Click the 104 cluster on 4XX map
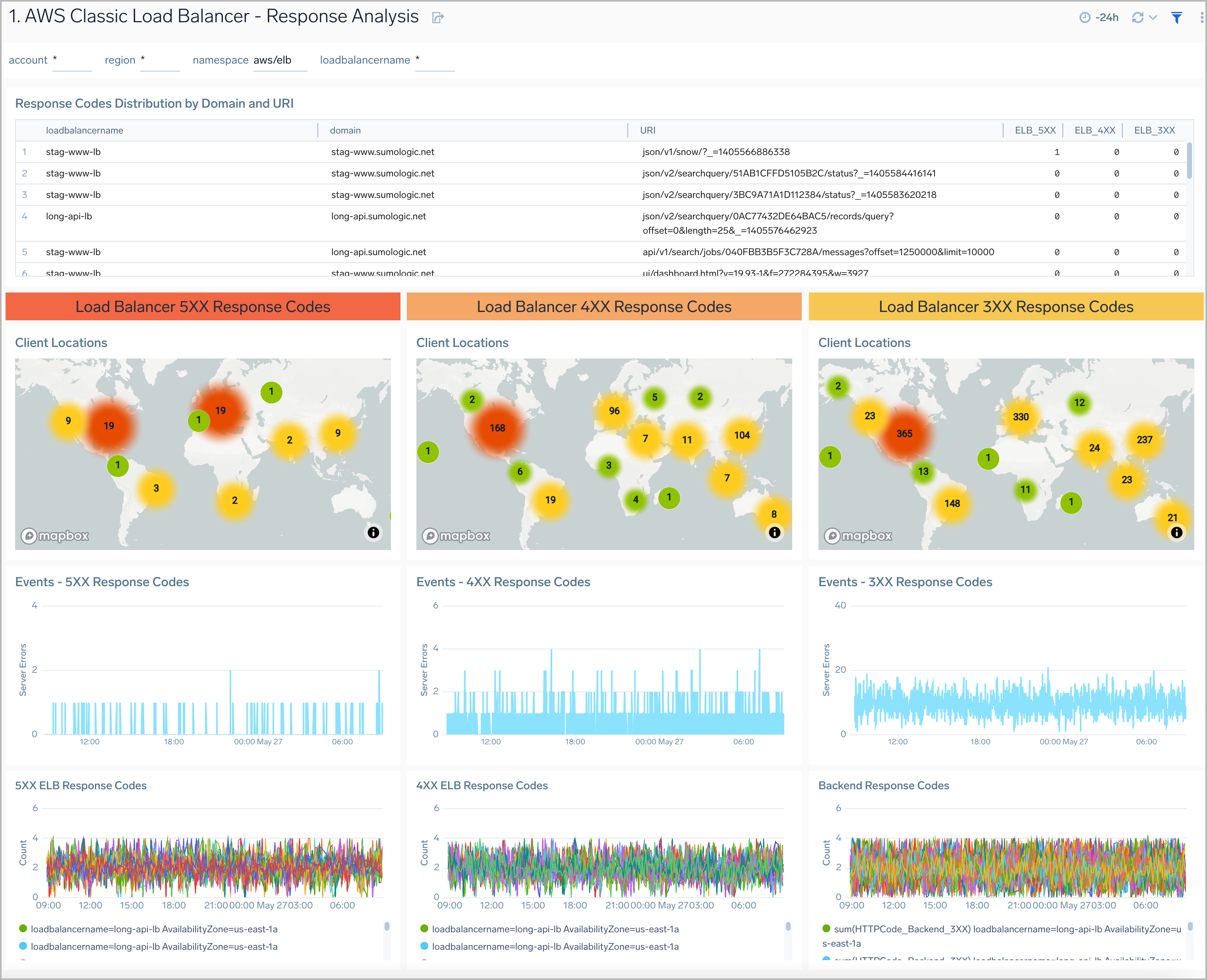The width and height of the screenshot is (1207, 980). (741, 435)
